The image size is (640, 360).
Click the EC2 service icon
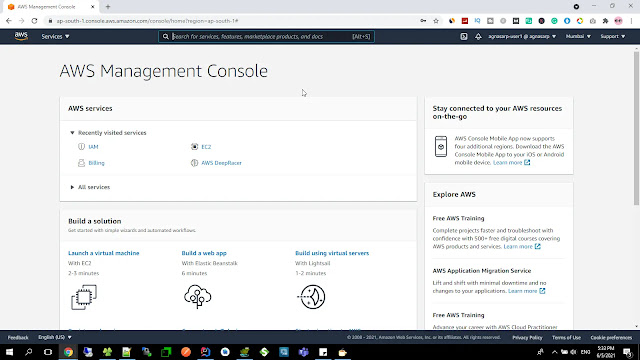[194, 147]
